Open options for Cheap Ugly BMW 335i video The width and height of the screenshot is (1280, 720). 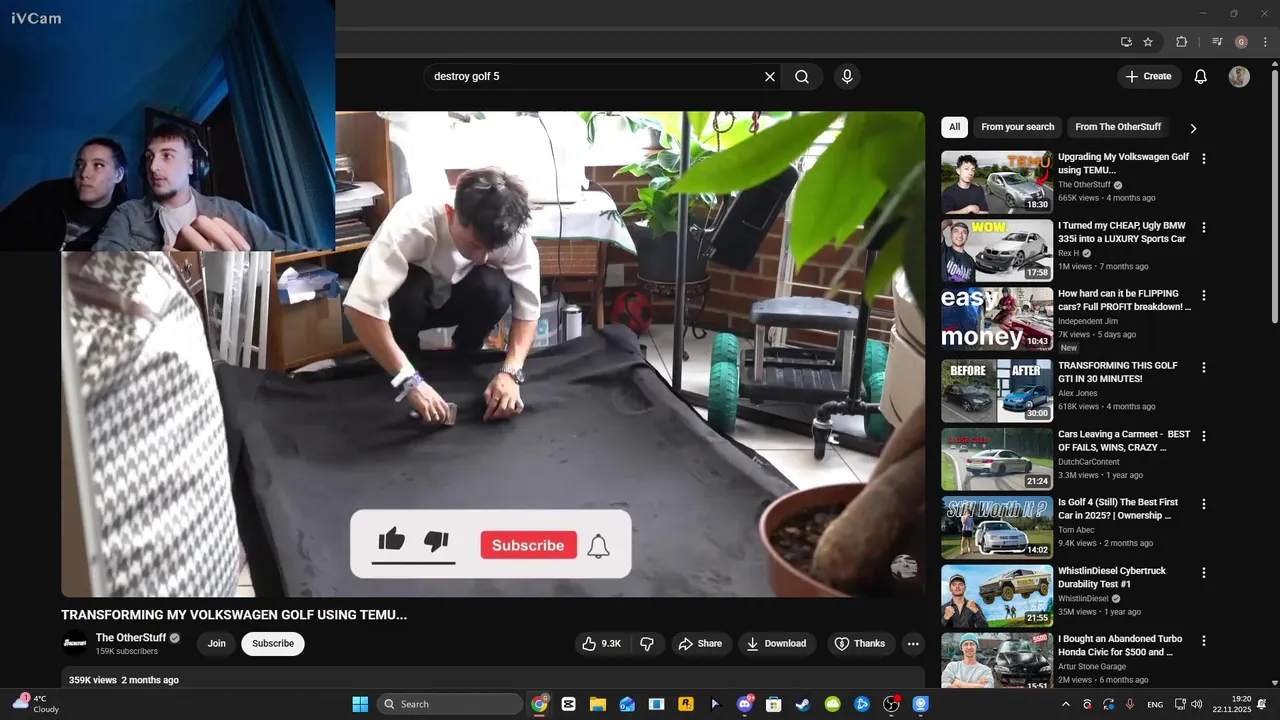[1204, 227]
